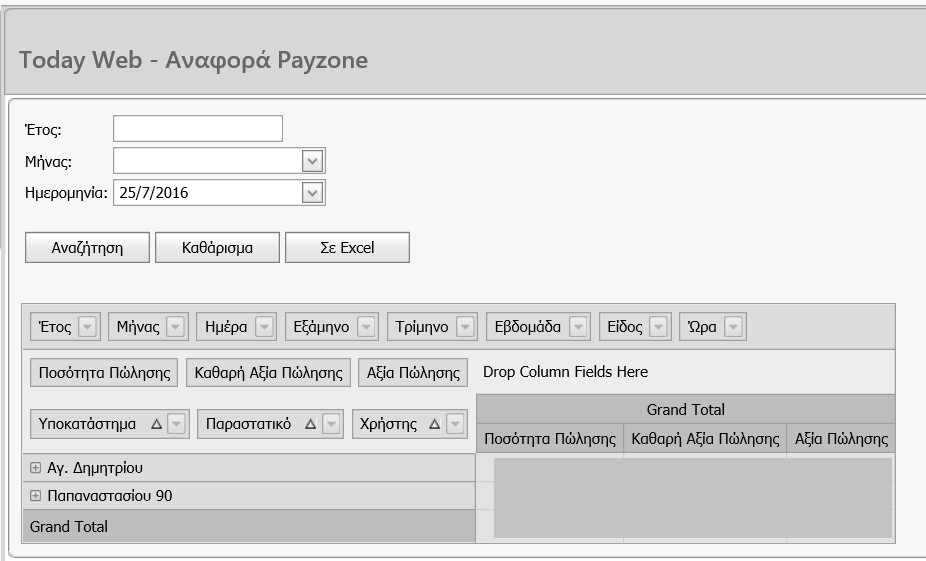
Task: Open filter arrow on Έτος field
Action: [87, 327]
